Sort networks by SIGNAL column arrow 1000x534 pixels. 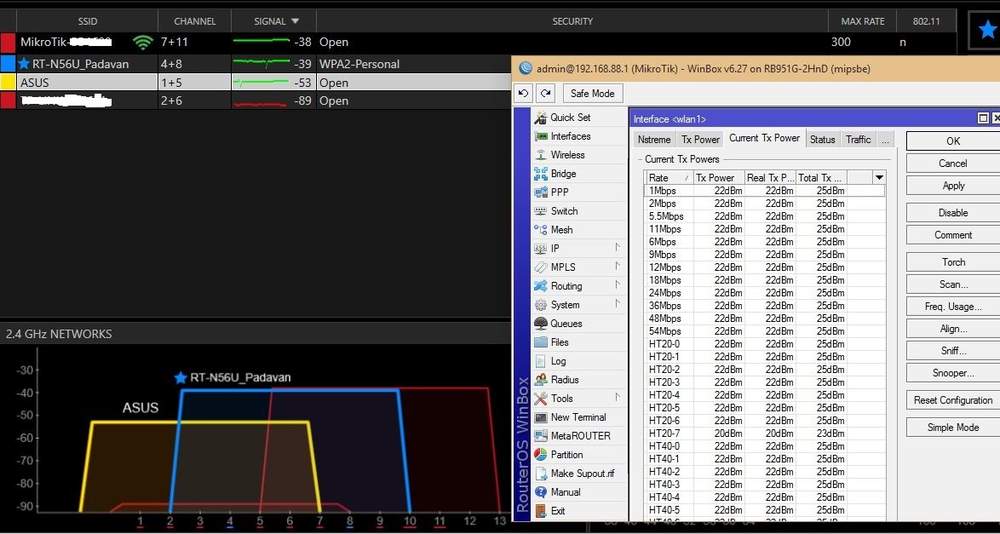(x=295, y=21)
